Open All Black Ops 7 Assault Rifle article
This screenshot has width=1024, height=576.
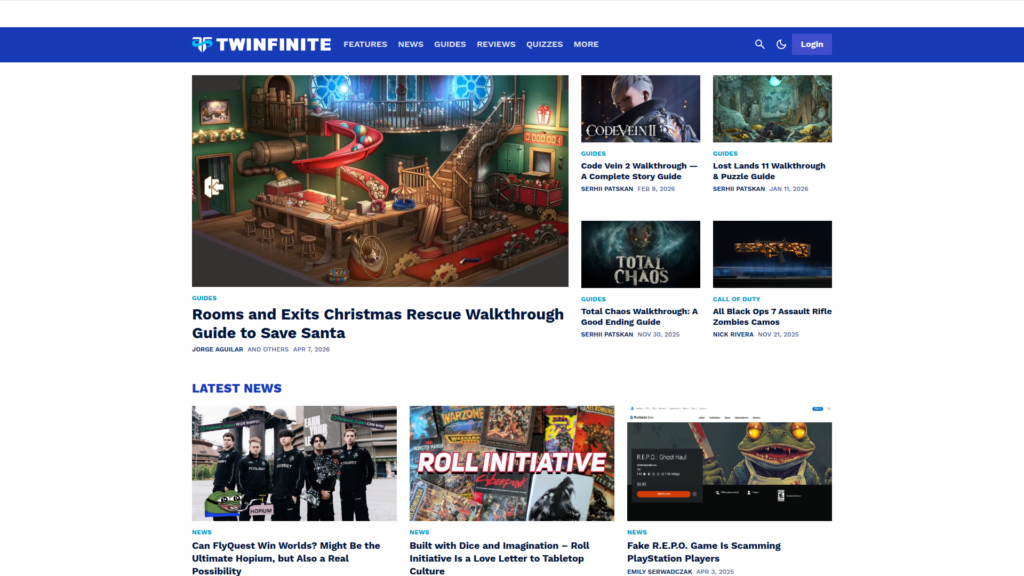pos(772,317)
